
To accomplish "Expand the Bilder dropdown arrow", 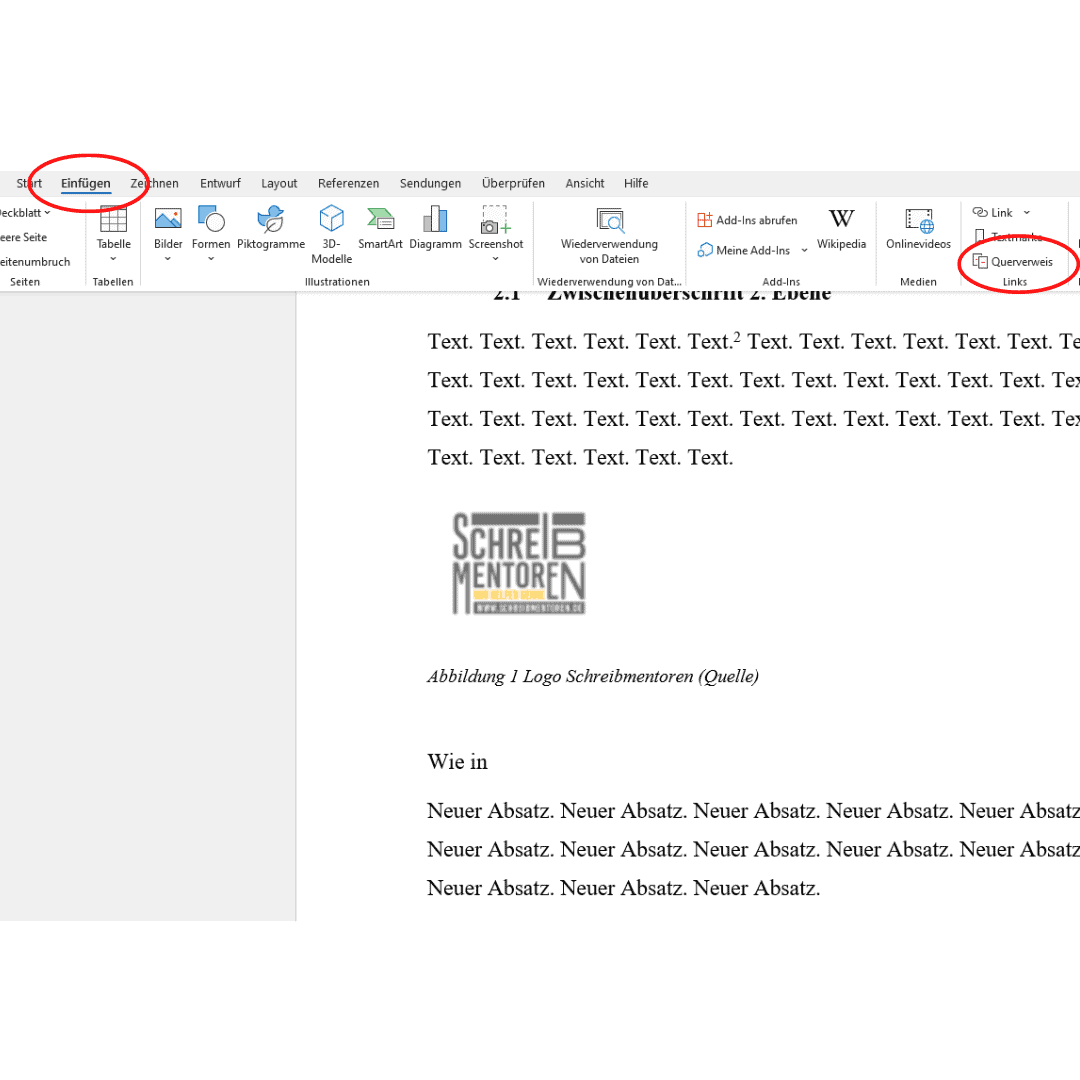I will [x=168, y=259].
